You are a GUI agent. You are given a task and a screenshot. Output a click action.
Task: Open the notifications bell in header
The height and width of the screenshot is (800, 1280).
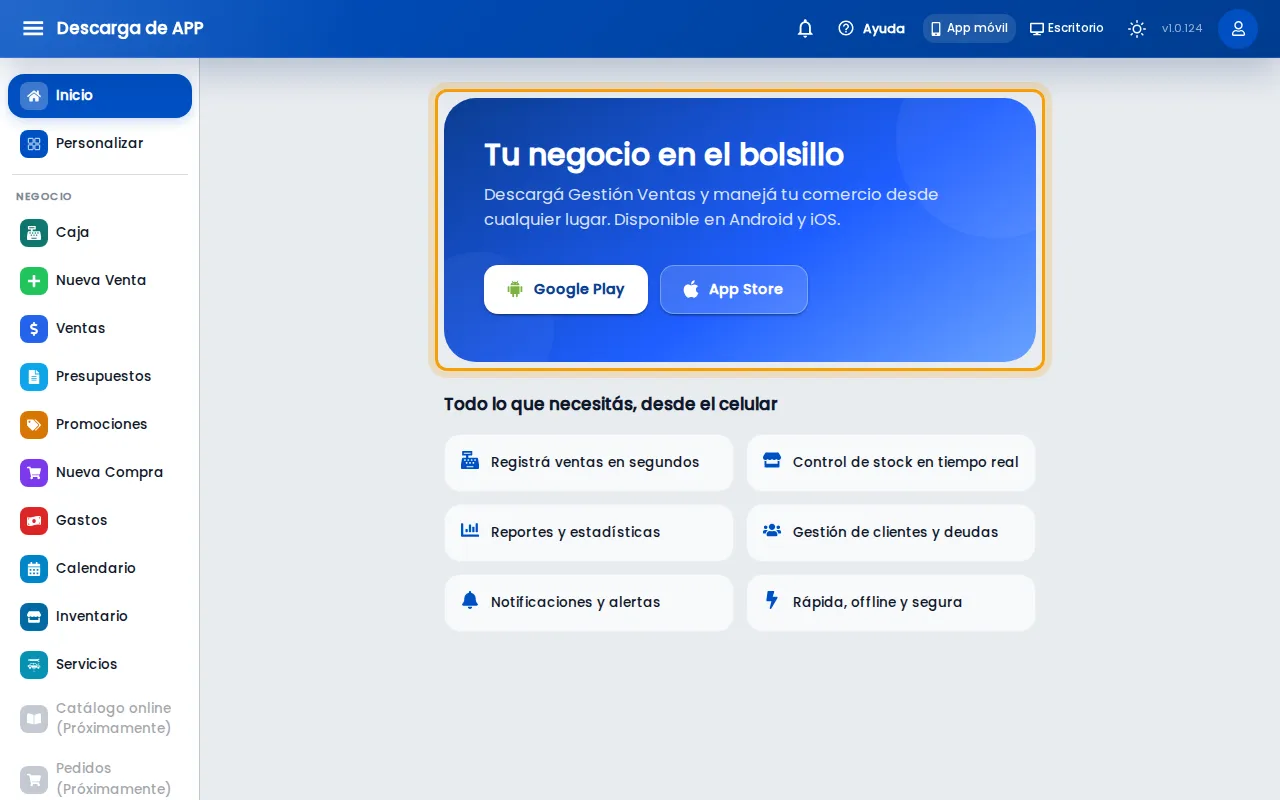805,28
